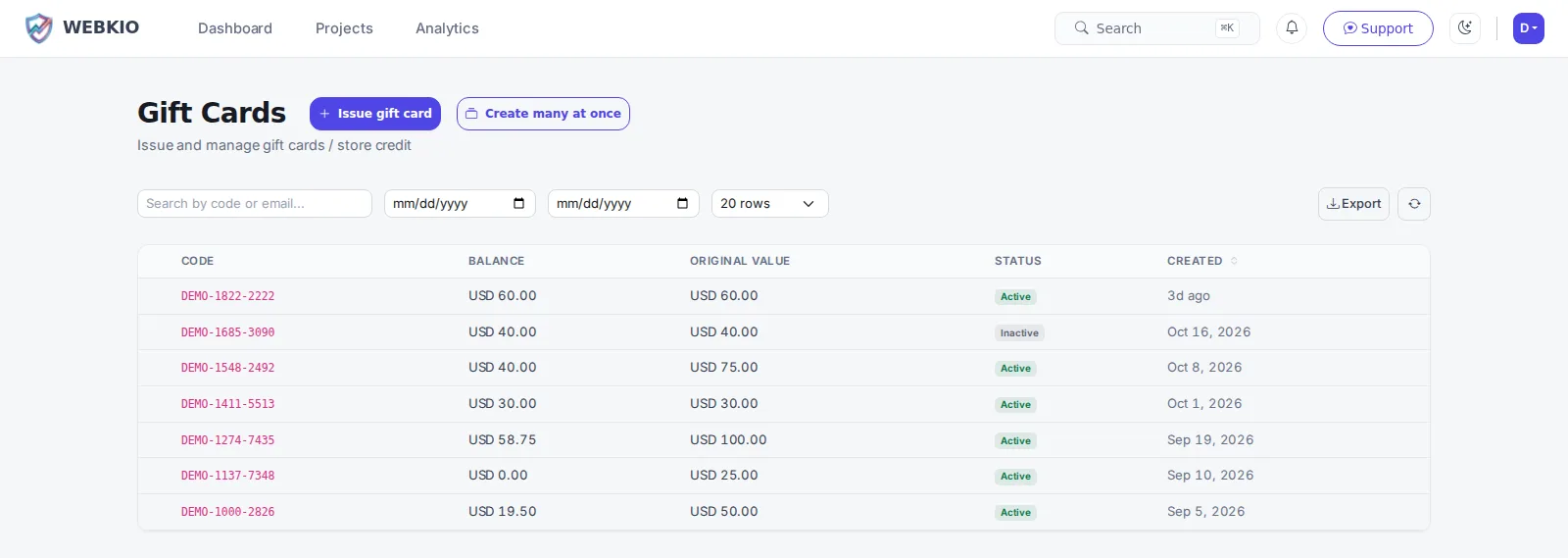
Task: Export the gift cards table
Action: point(1353,204)
